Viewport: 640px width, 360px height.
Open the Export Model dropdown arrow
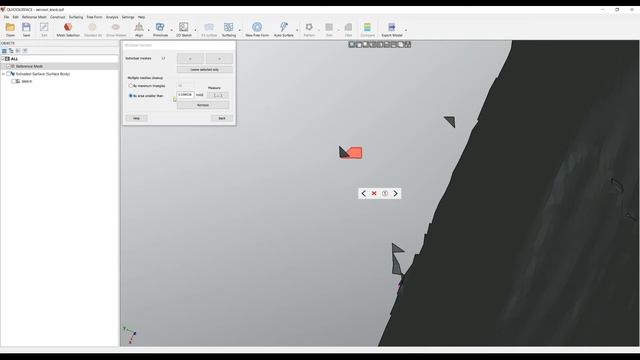point(406,30)
